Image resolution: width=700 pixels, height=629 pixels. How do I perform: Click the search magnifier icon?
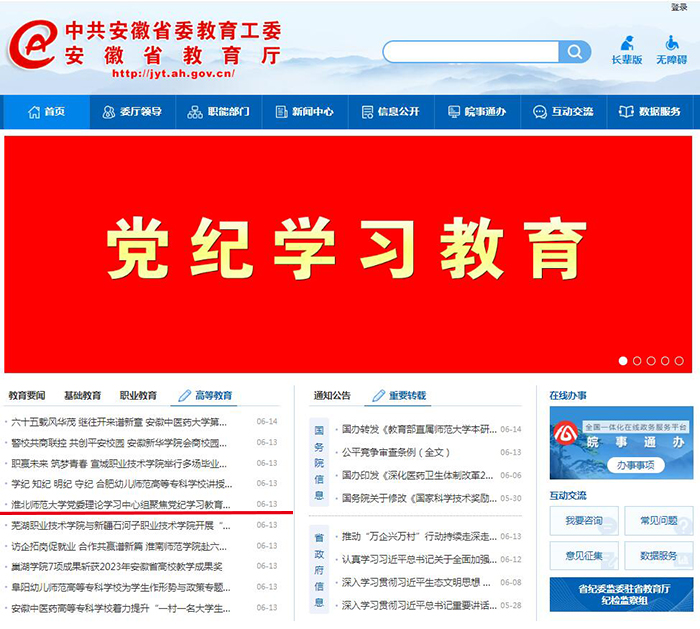[x=575, y=52]
